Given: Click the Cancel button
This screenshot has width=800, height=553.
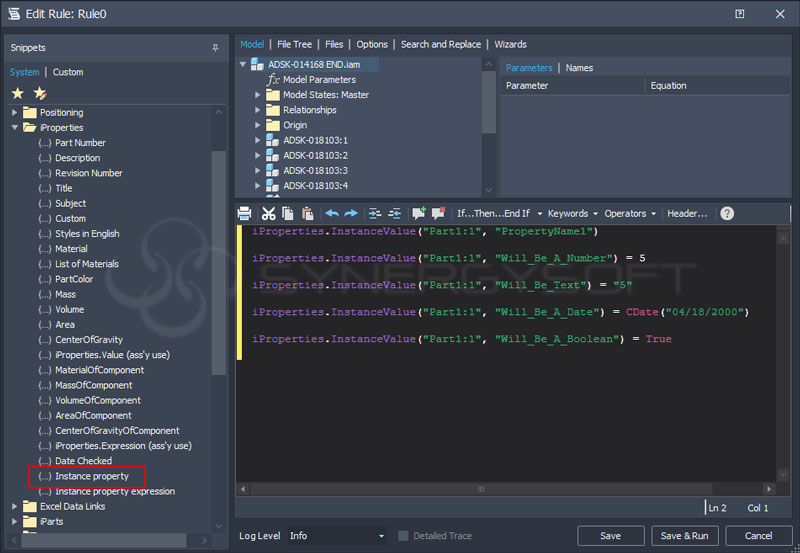Looking at the screenshot, I should pyautogui.click(x=759, y=536).
